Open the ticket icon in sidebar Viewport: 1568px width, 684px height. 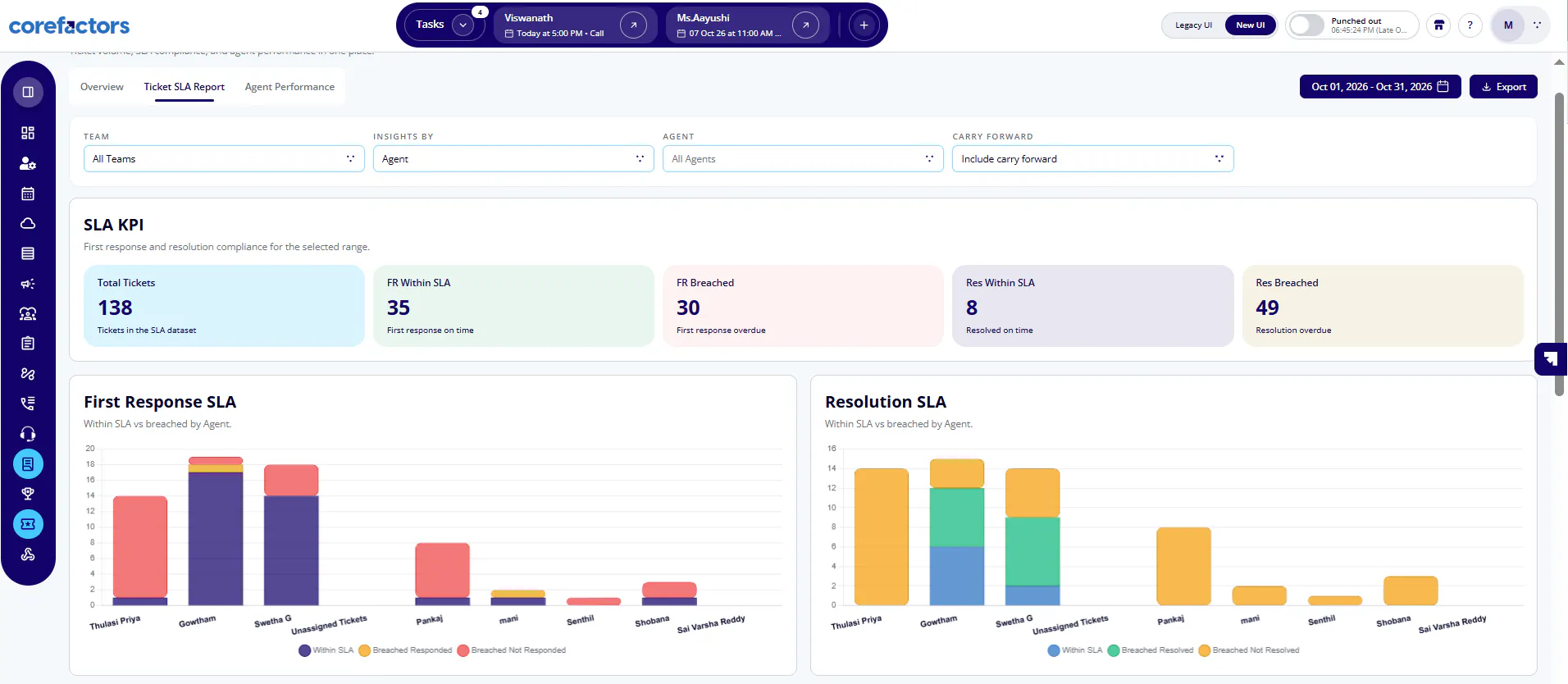28,524
